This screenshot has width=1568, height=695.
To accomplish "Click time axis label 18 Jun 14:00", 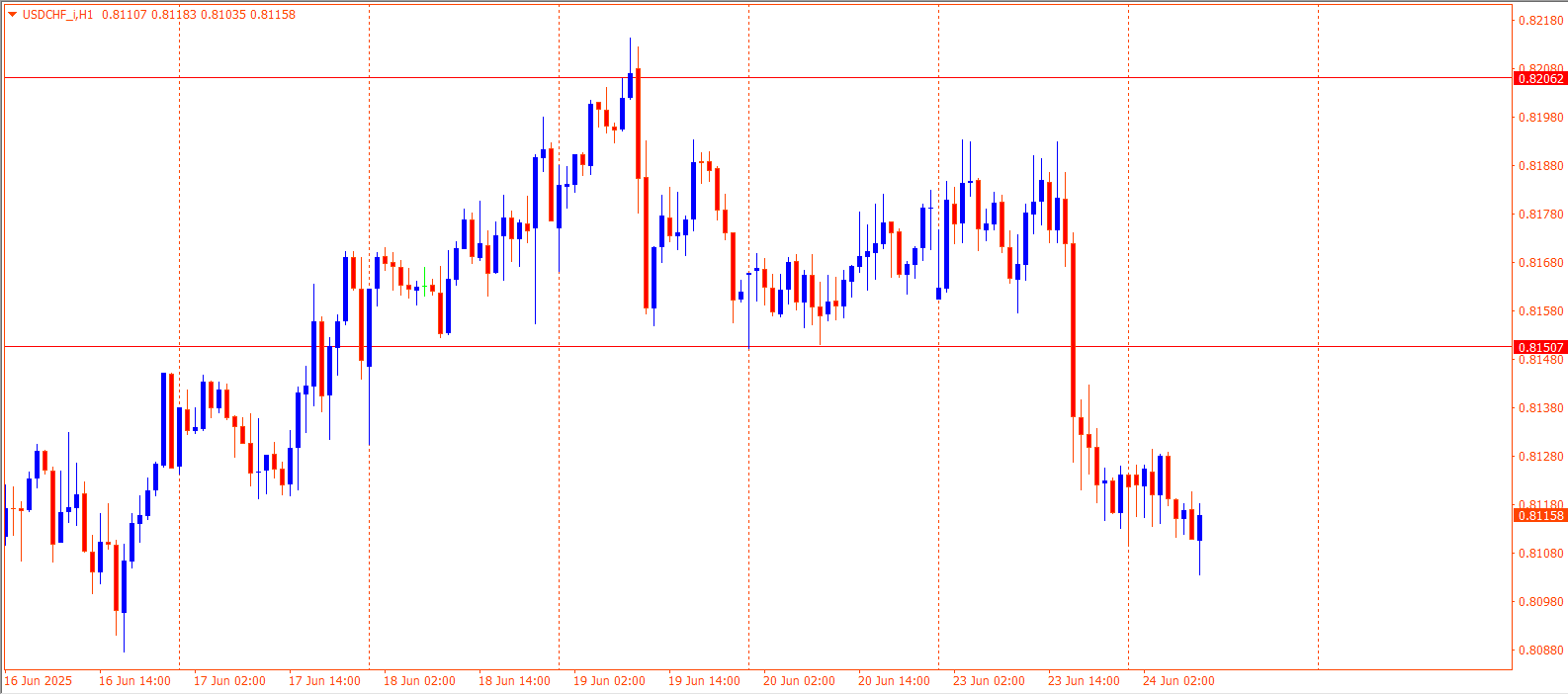I will point(514,681).
